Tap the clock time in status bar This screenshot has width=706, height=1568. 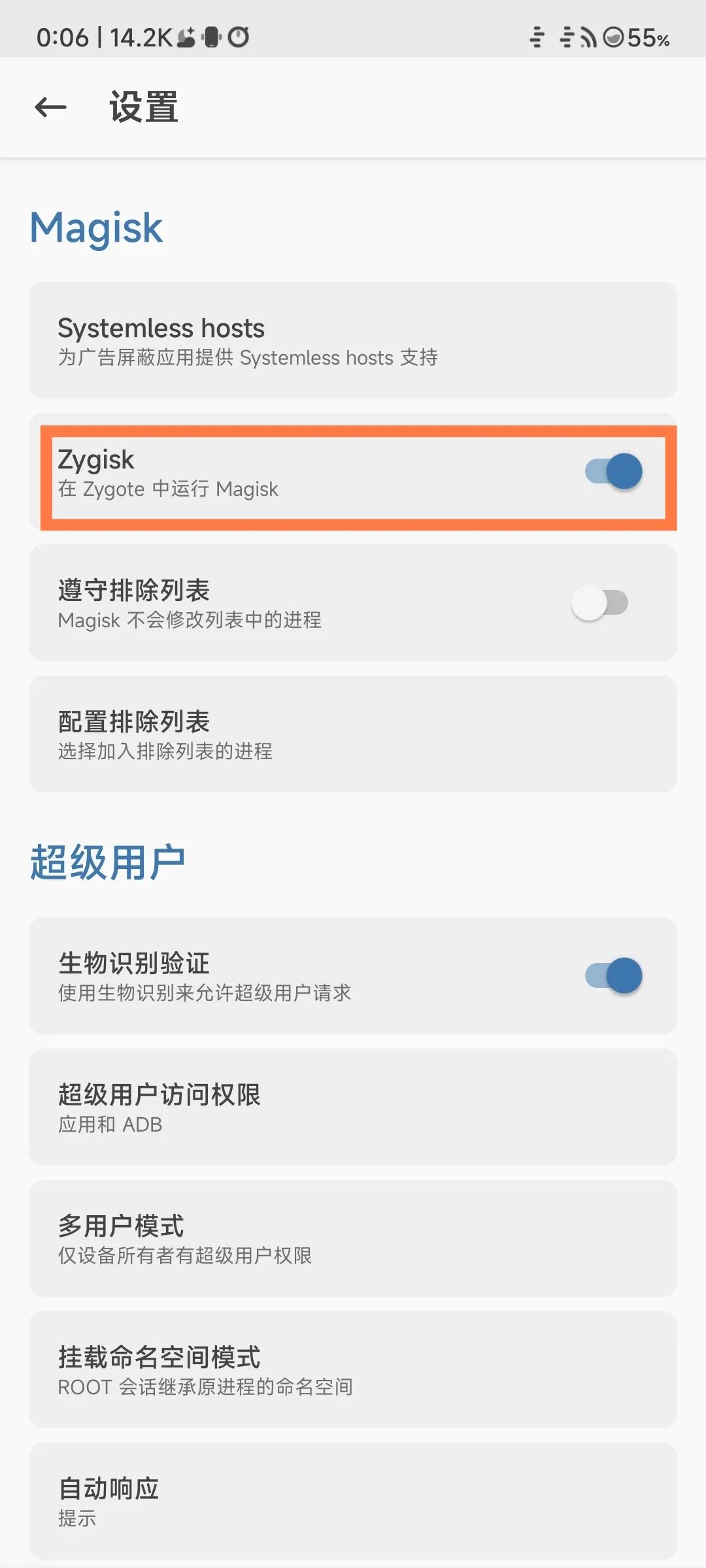pos(62,38)
